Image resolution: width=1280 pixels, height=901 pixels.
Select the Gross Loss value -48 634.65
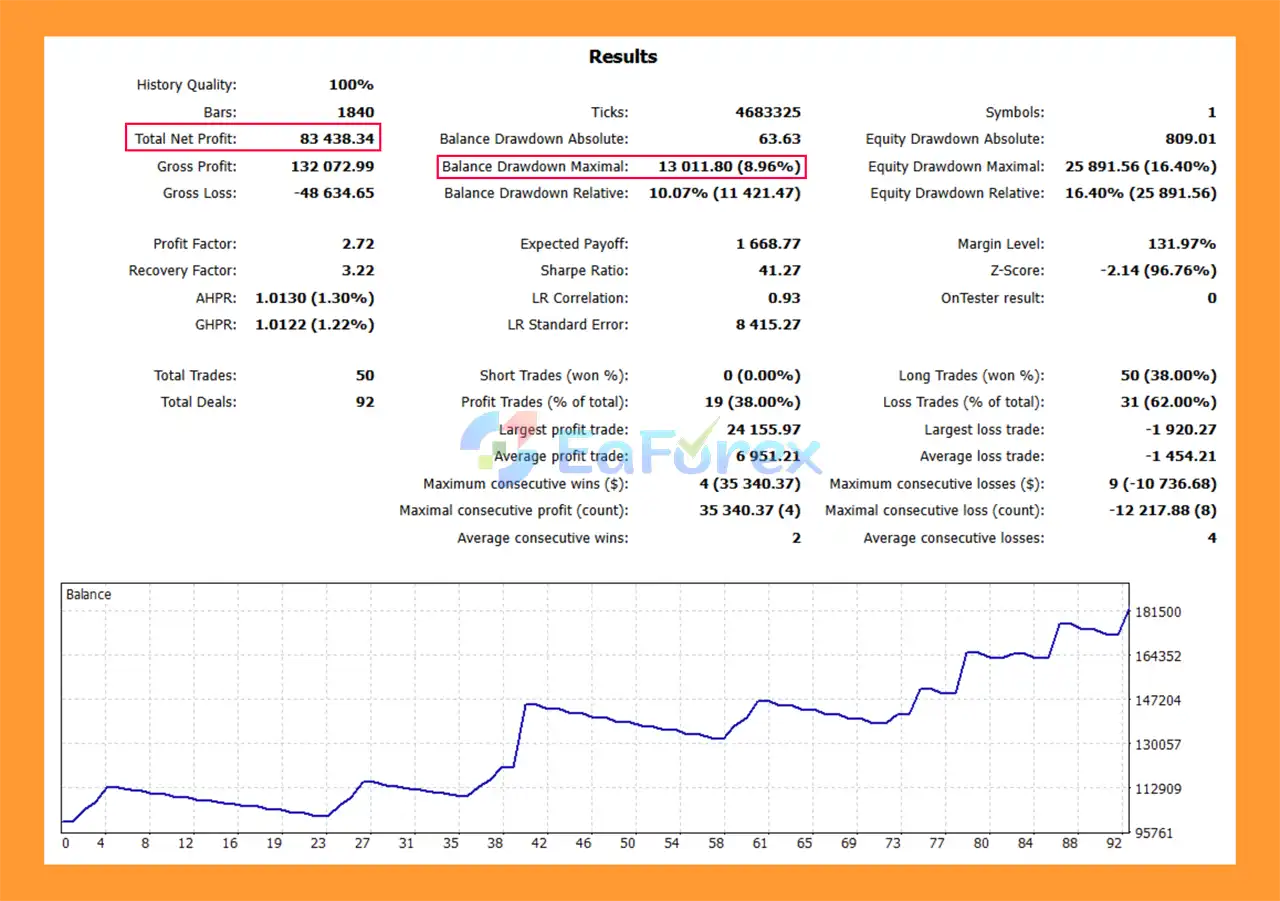[334, 193]
